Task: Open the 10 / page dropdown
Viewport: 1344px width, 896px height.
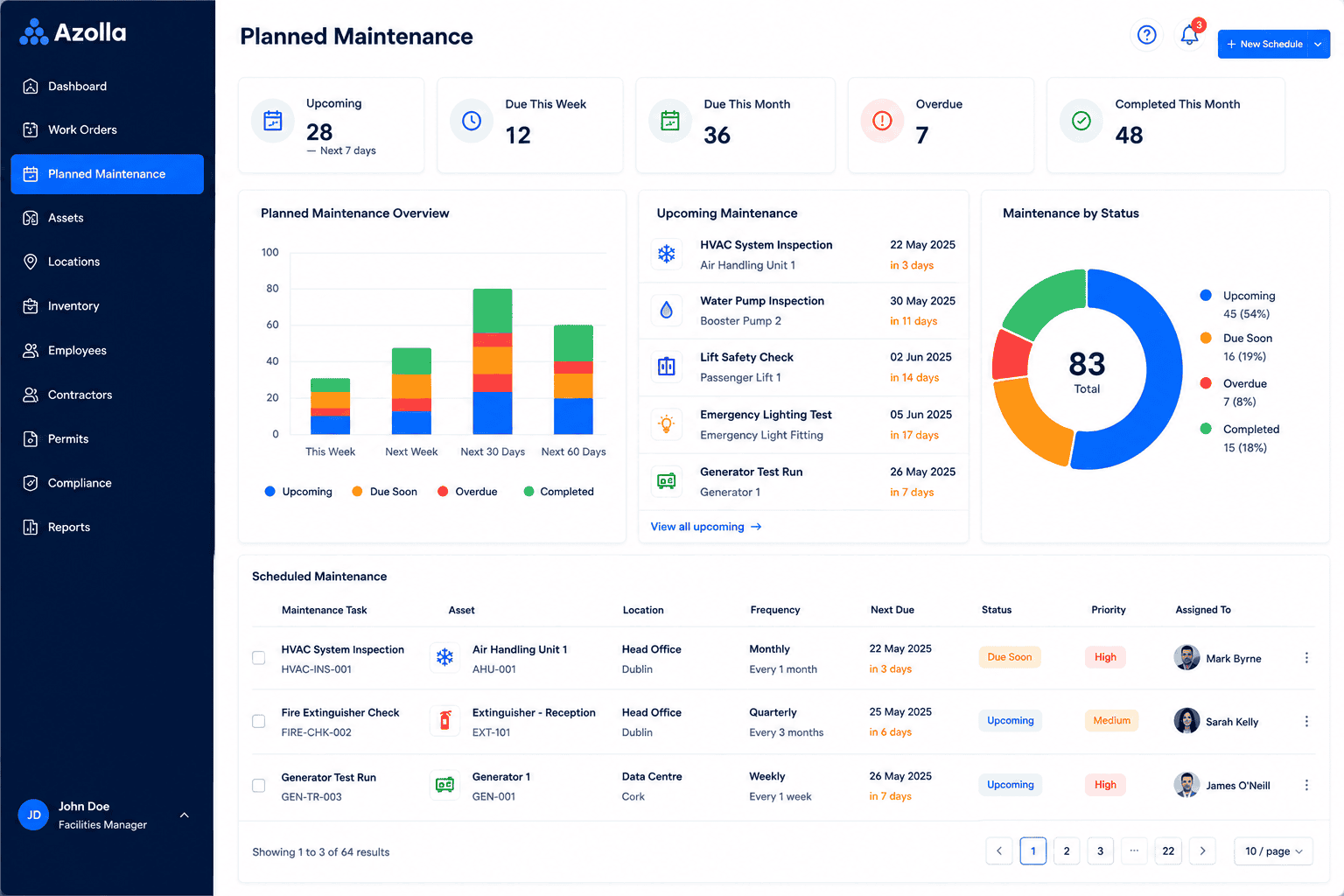Action: pos(1273,851)
